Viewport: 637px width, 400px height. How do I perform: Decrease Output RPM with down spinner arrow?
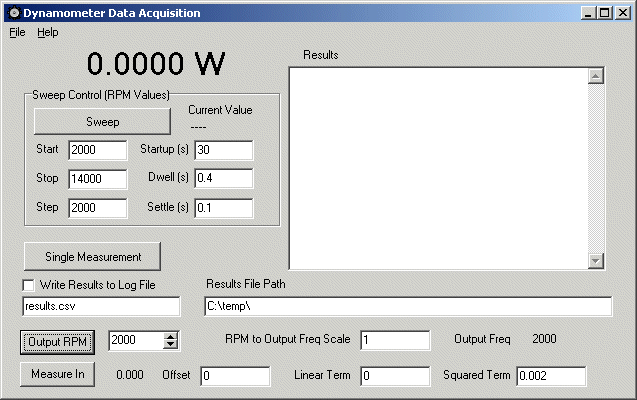coord(170,345)
